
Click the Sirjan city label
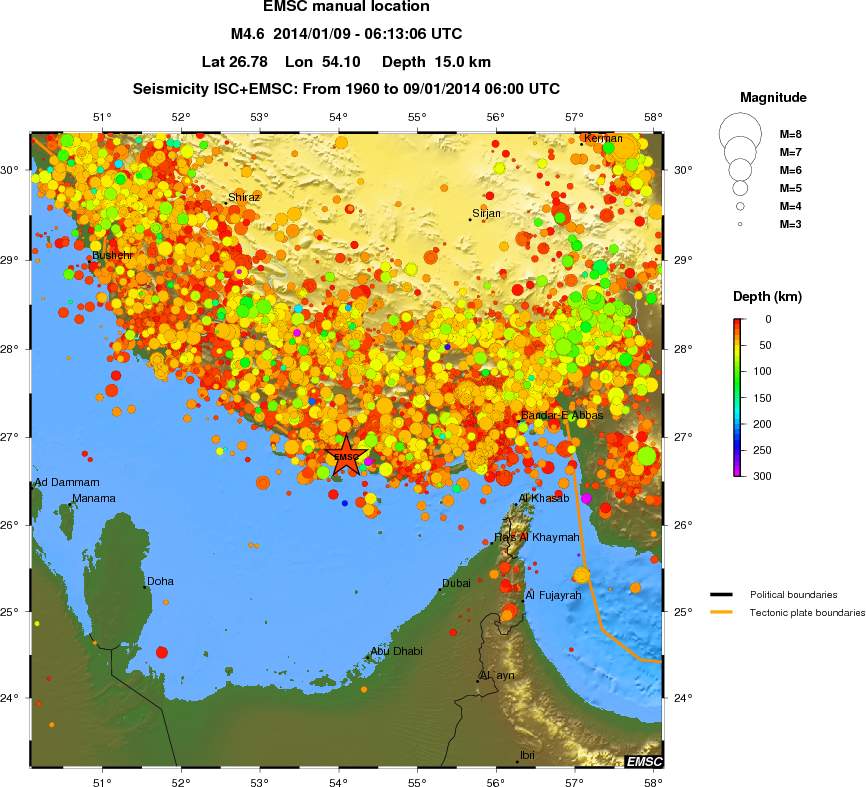pyautogui.click(x=487, y=213)
